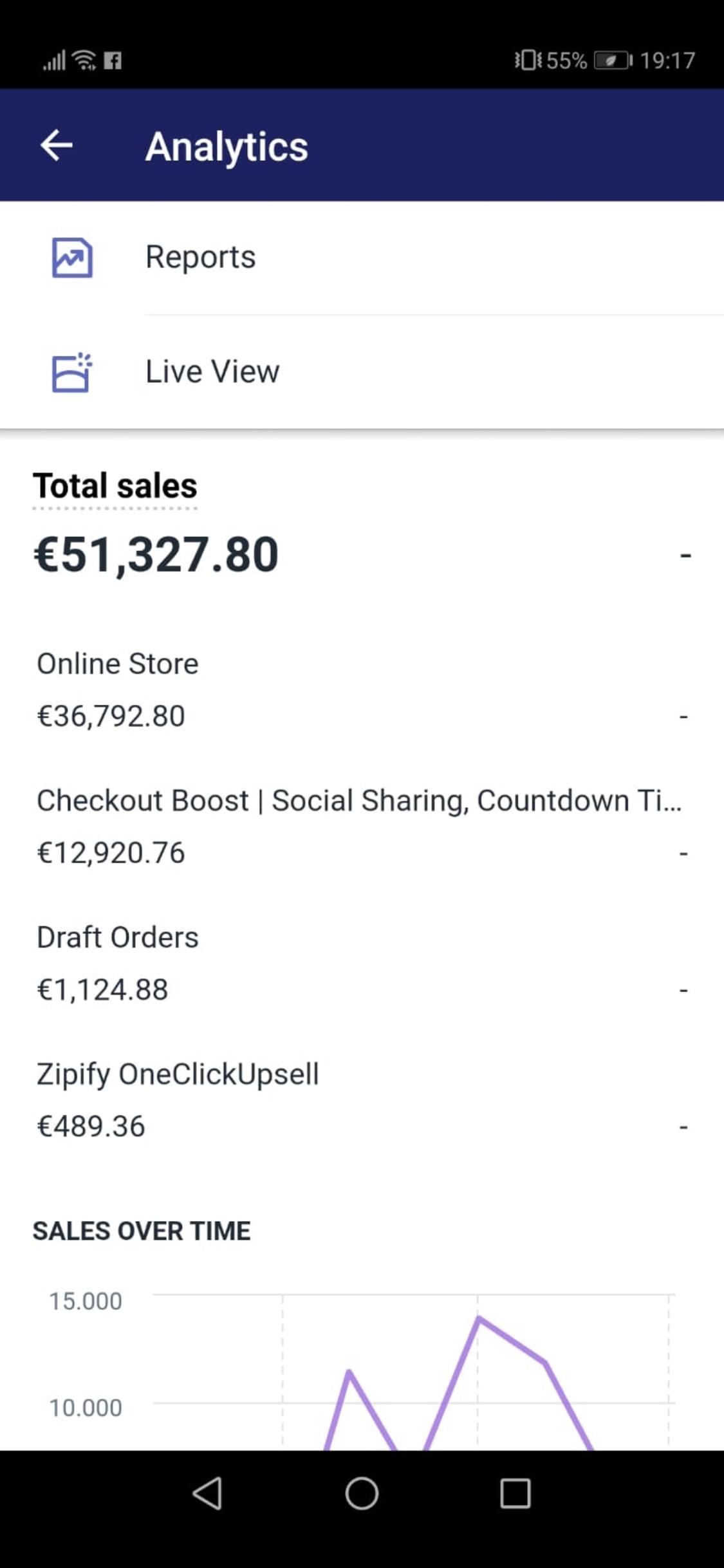724x1568 pixels.
Task: Select the Zipify OneClickUpsell row
Action: 362,1100
